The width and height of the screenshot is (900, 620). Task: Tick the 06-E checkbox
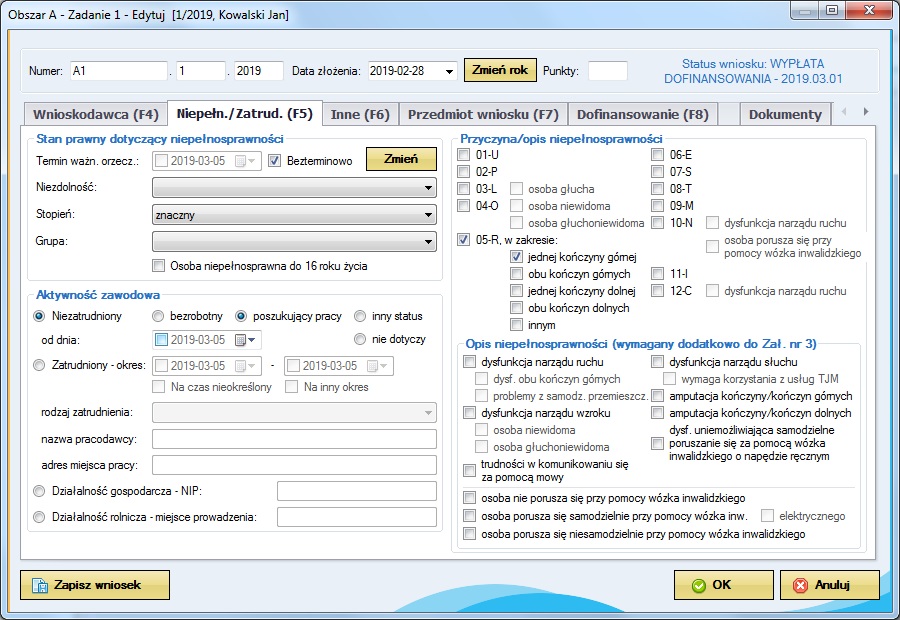click(658, 154)
